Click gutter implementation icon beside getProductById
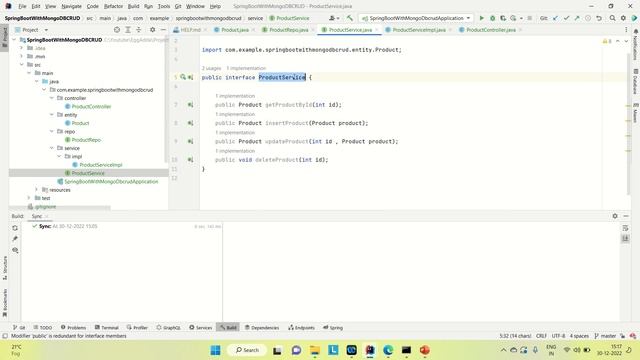Image resolution: width=640 pixels, height=360 pixels. point(190,105)
